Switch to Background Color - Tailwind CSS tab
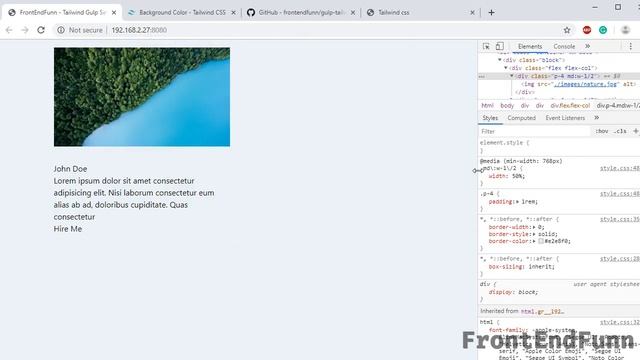Image resolution: width=640 pixels, height=360 pixels. click(182, 13)
